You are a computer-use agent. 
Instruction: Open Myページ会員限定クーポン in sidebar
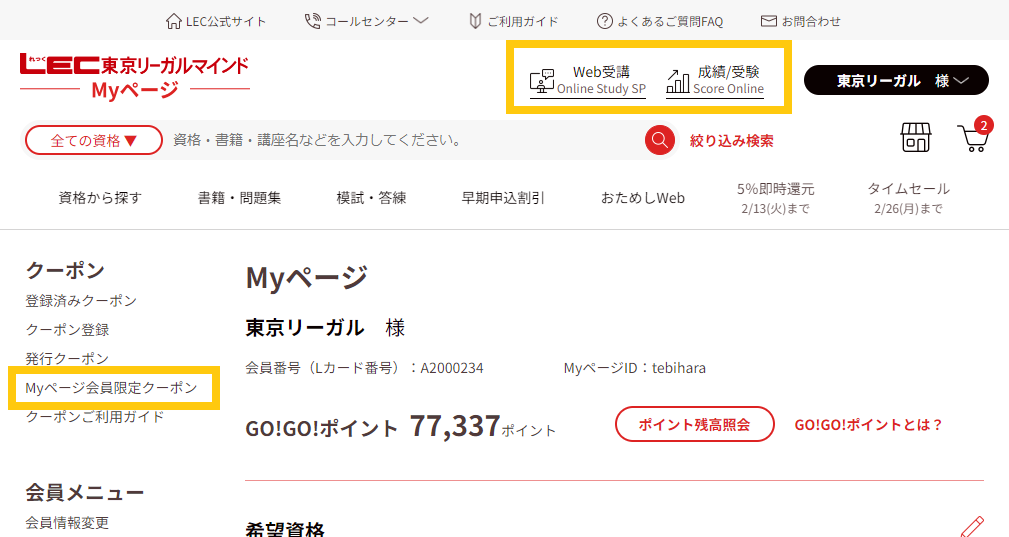[x=111, y=388]
